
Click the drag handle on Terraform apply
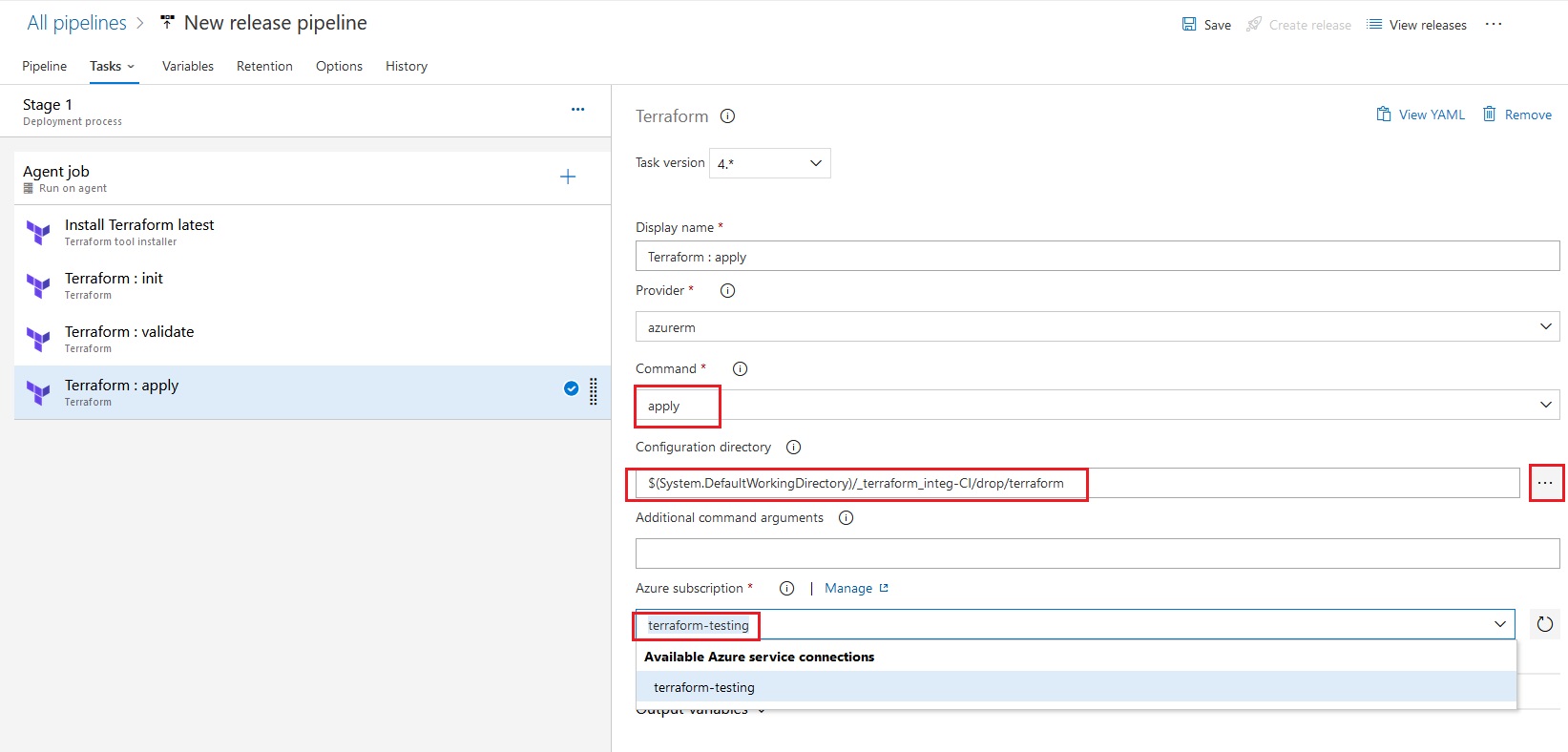(x=594, y=391)
